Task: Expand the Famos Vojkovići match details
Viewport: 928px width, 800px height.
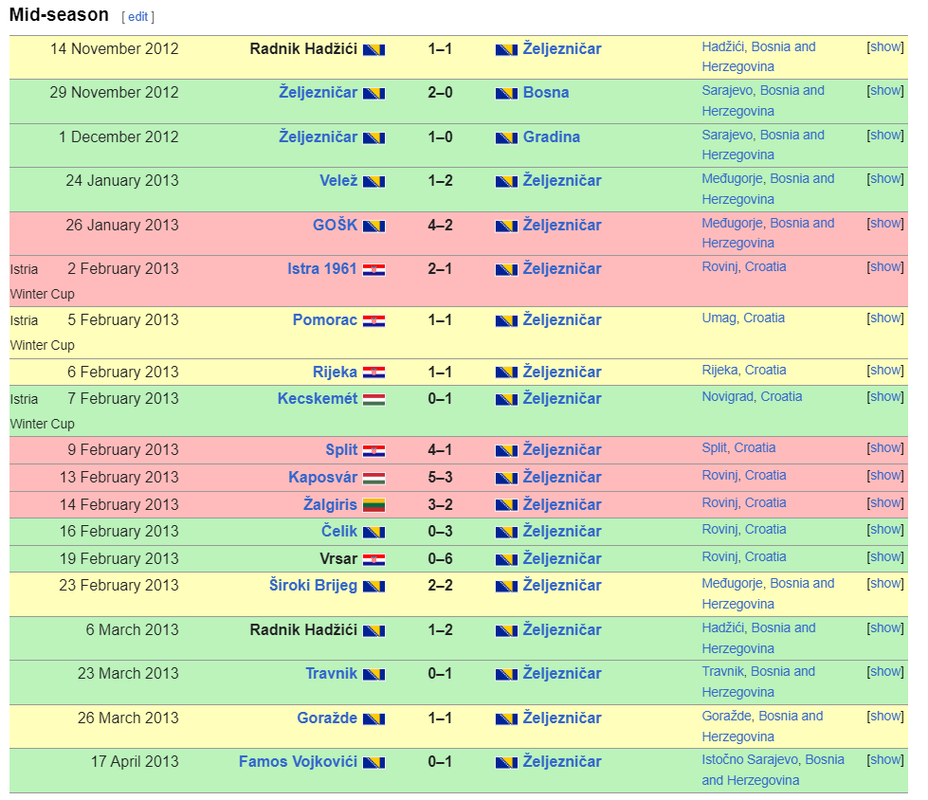Action: coord(885,760)
